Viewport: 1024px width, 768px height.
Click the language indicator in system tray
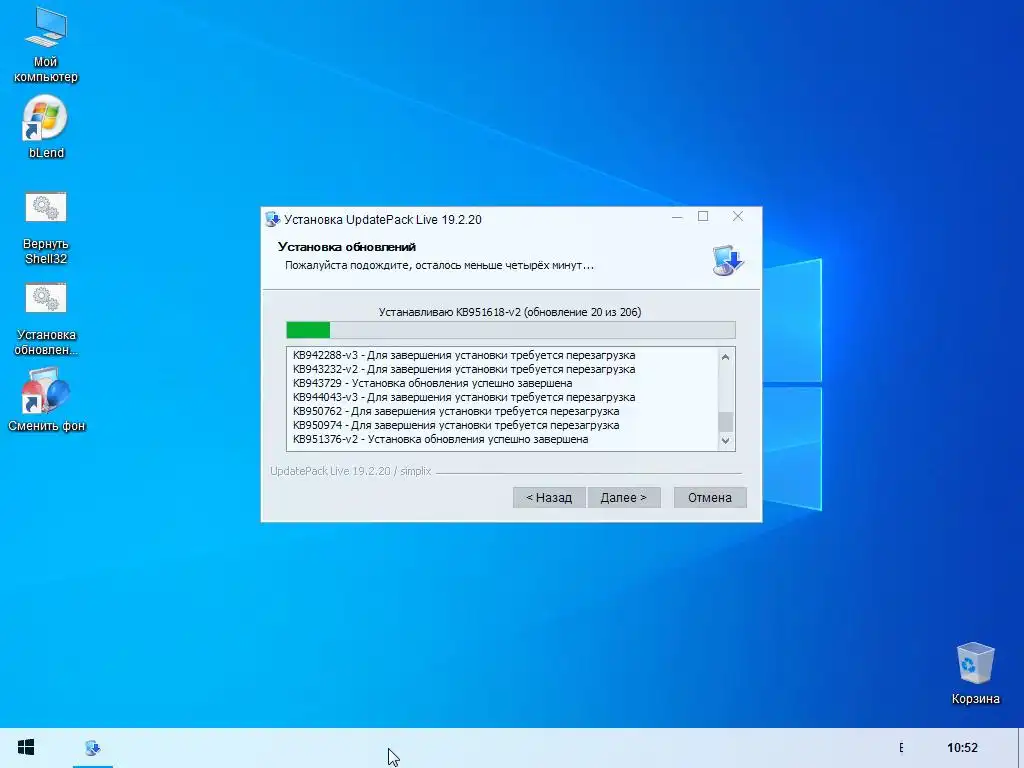[901, 748]
